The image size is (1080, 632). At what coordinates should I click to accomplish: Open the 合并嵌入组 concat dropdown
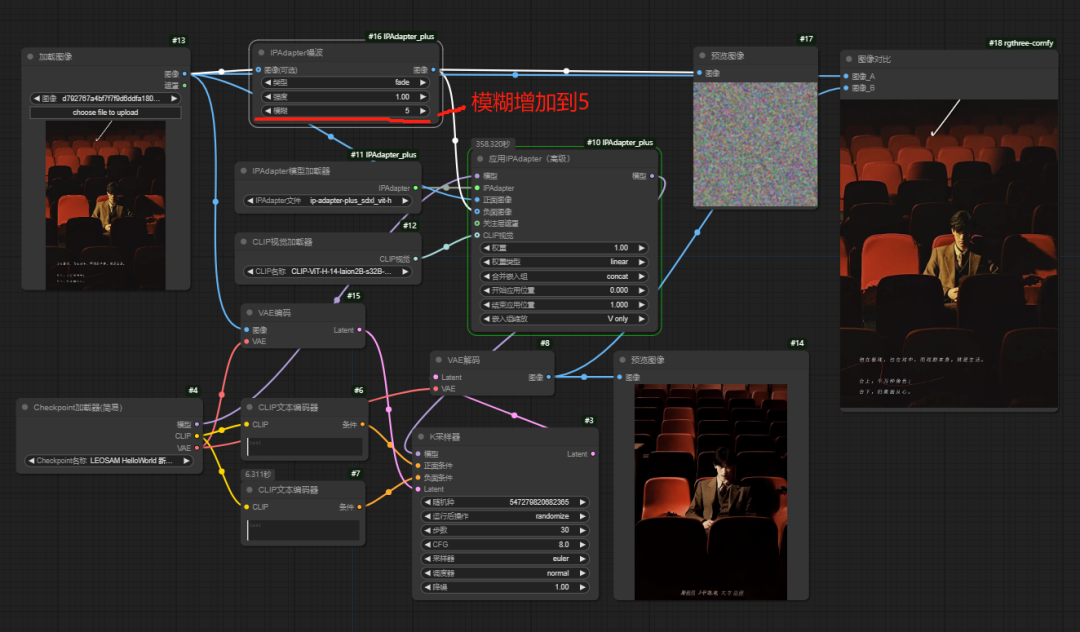(564, 276)
